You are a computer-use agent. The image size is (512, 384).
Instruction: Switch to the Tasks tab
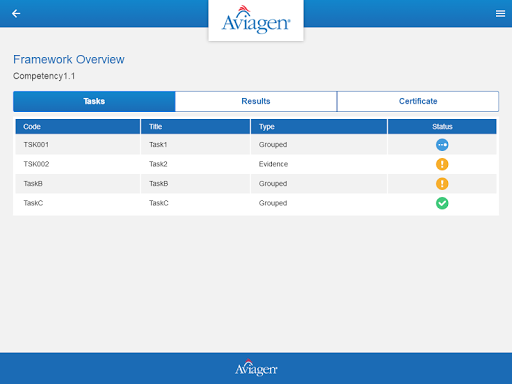click(94, 101)
